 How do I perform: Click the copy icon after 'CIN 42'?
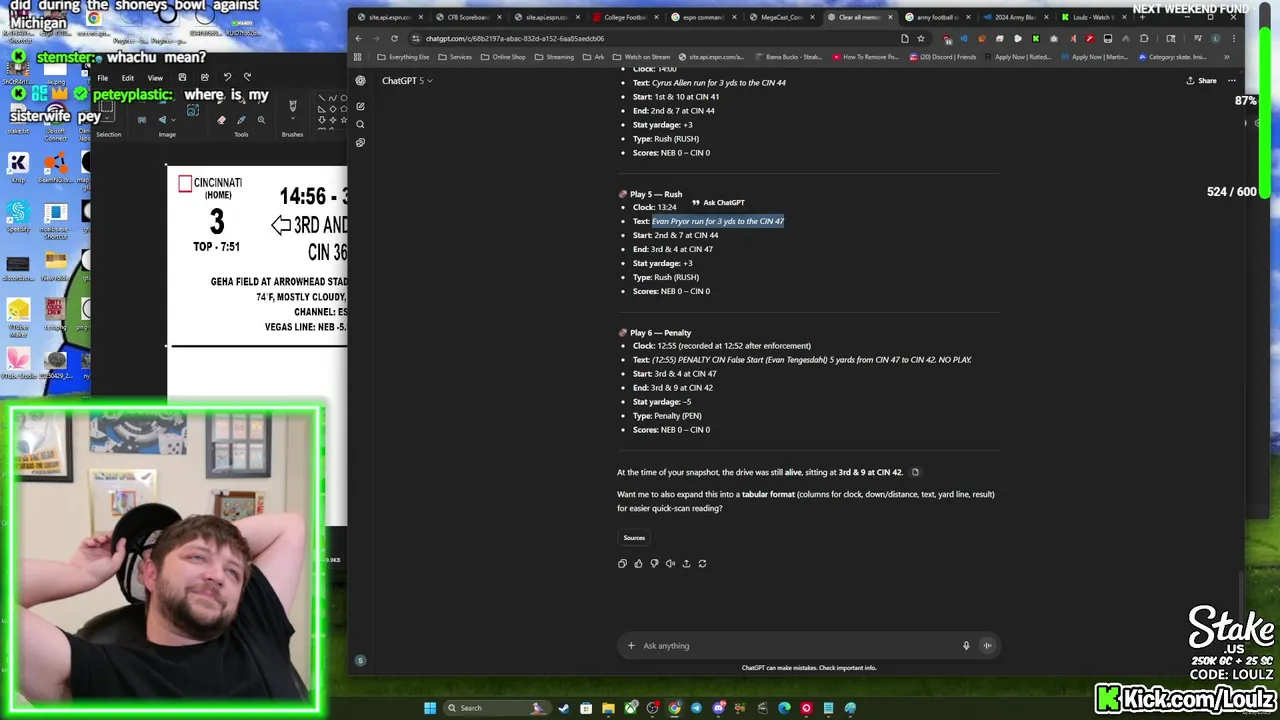point(915,472)
